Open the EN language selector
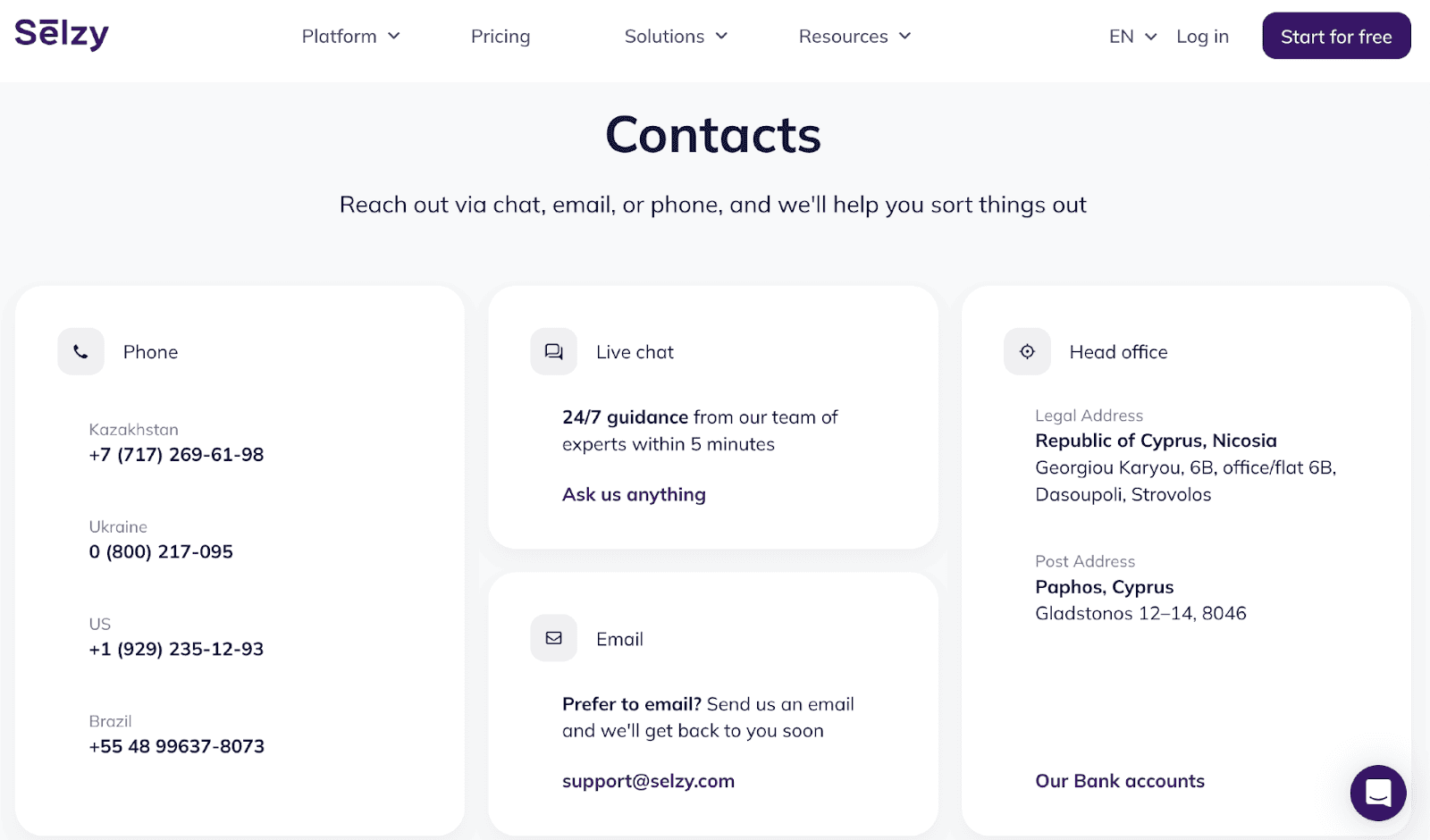Viewport: 1430px width, 840px height. [1133, 37]
